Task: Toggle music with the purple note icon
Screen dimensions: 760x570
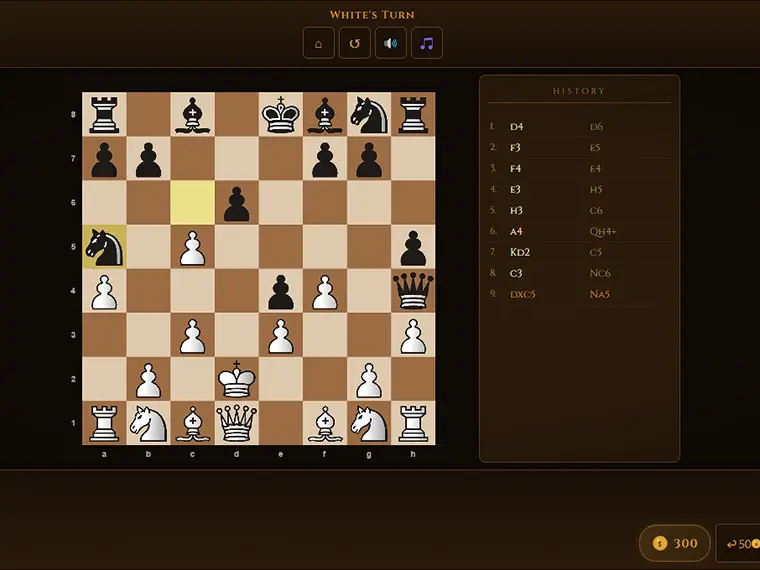Action: 427,43
